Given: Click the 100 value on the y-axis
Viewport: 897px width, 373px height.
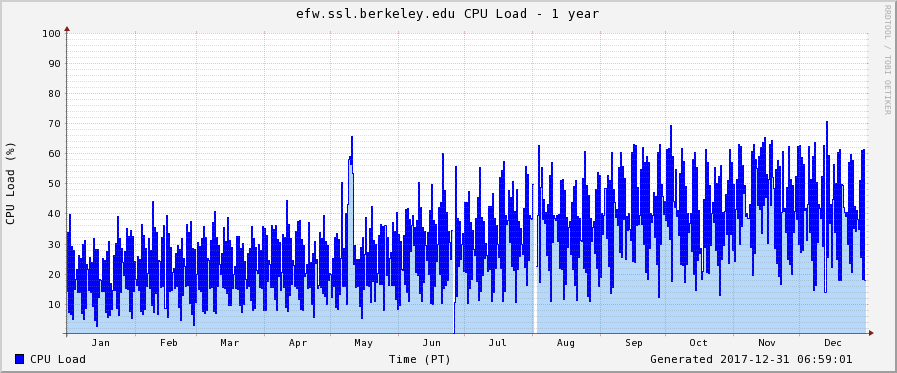Looking at the screenshot, I should [x=51, y=33].
